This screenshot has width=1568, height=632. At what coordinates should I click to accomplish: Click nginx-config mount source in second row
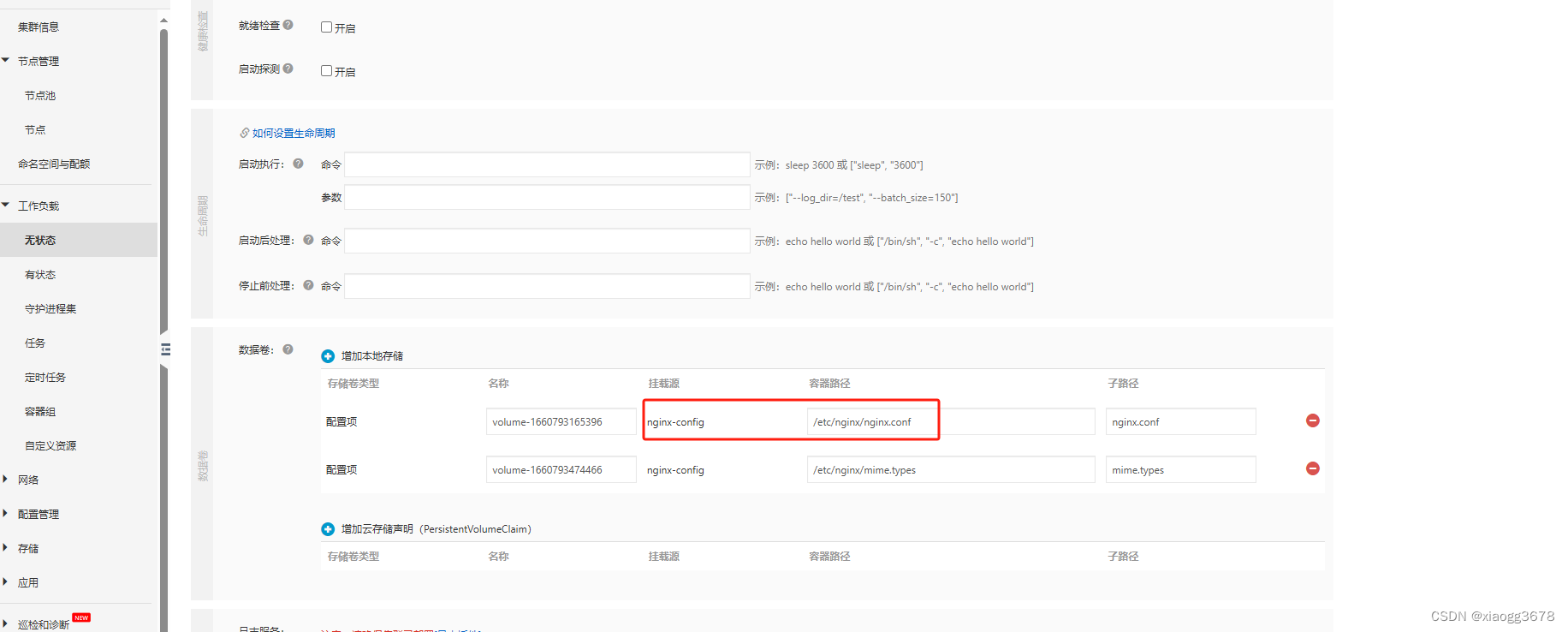pos(675,470)
